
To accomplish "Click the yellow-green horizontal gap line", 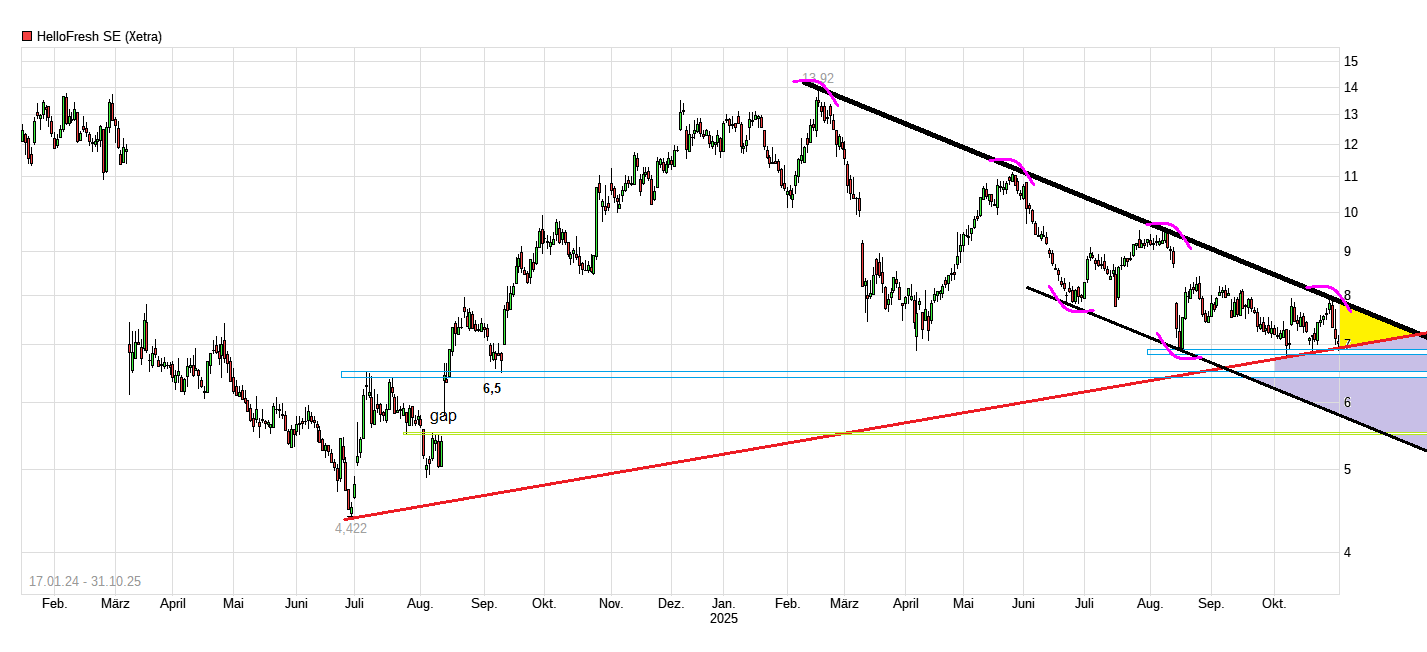I will pyautogui.click(x=700, y=433).
